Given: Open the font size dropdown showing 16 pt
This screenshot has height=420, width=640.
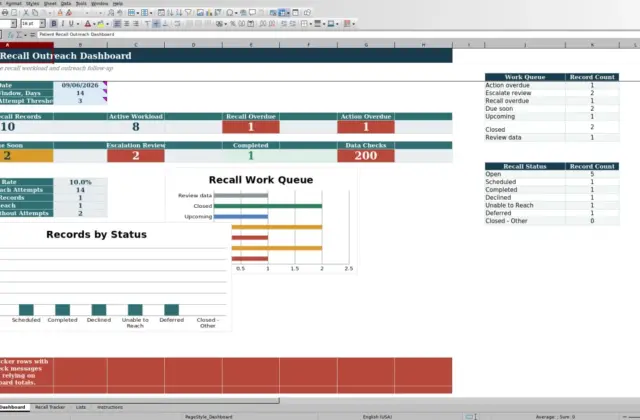Looking at the screenshot, I should pos(42,24).
